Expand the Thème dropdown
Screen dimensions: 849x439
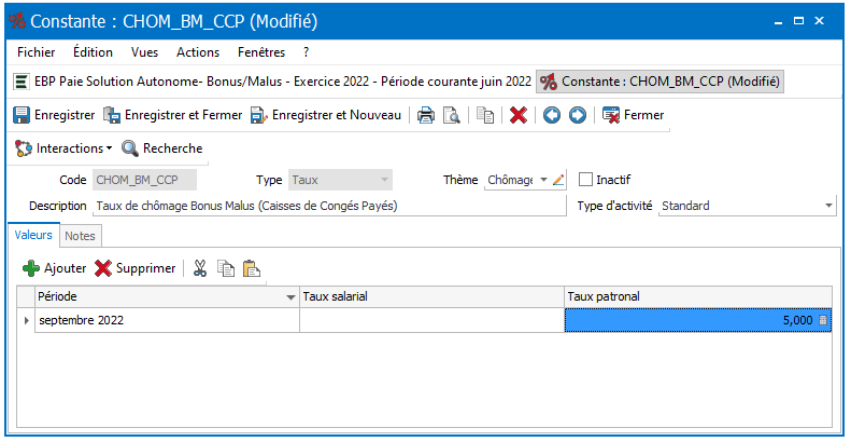(x=544, y=180)
